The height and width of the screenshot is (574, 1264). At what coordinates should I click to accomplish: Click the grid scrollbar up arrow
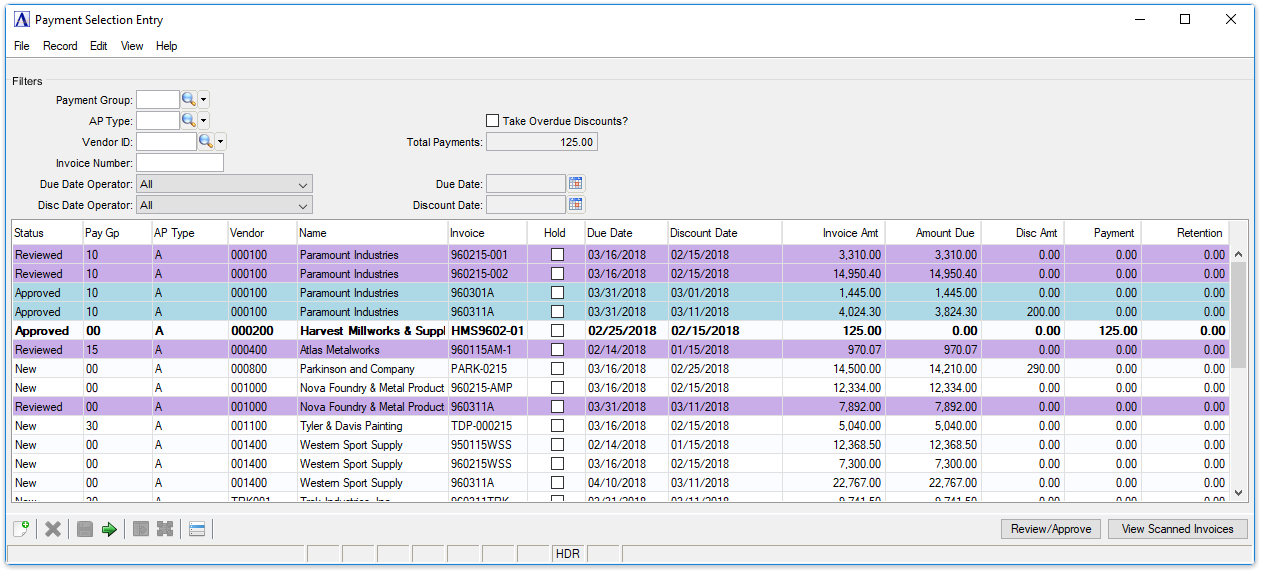pos(1240,254)
